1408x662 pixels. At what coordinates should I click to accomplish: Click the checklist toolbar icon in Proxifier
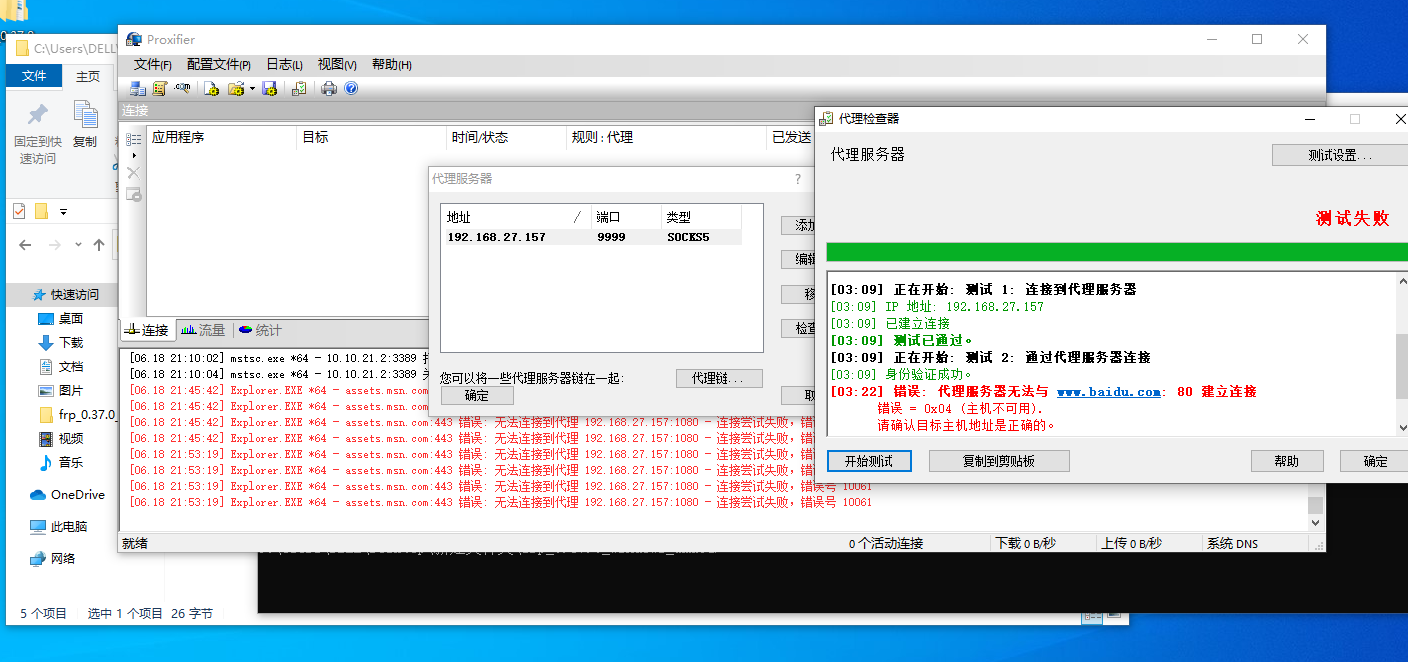tap(298, 88)
